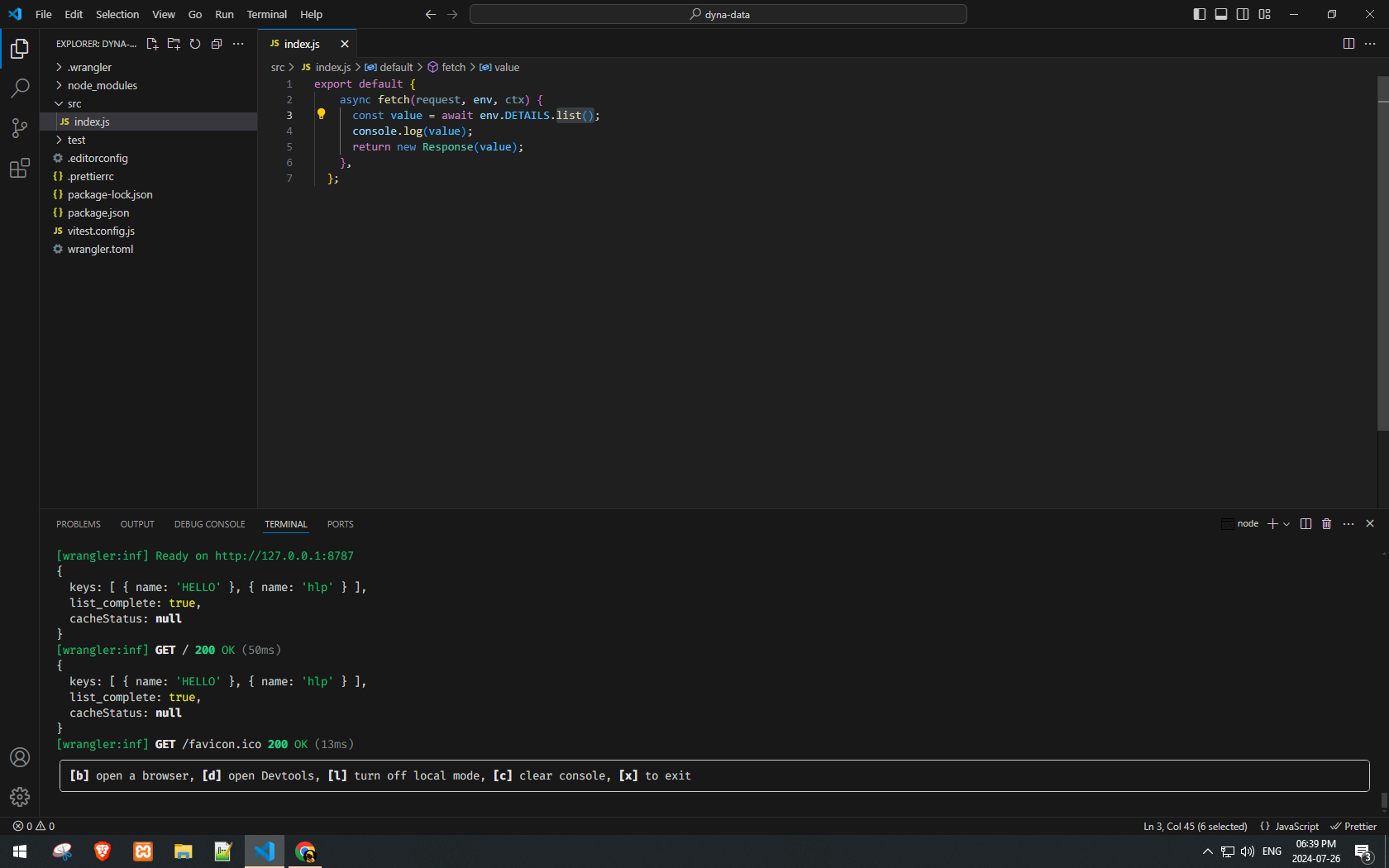
Task: Switch to the Debug Console tab
Action: coord(209,524)
